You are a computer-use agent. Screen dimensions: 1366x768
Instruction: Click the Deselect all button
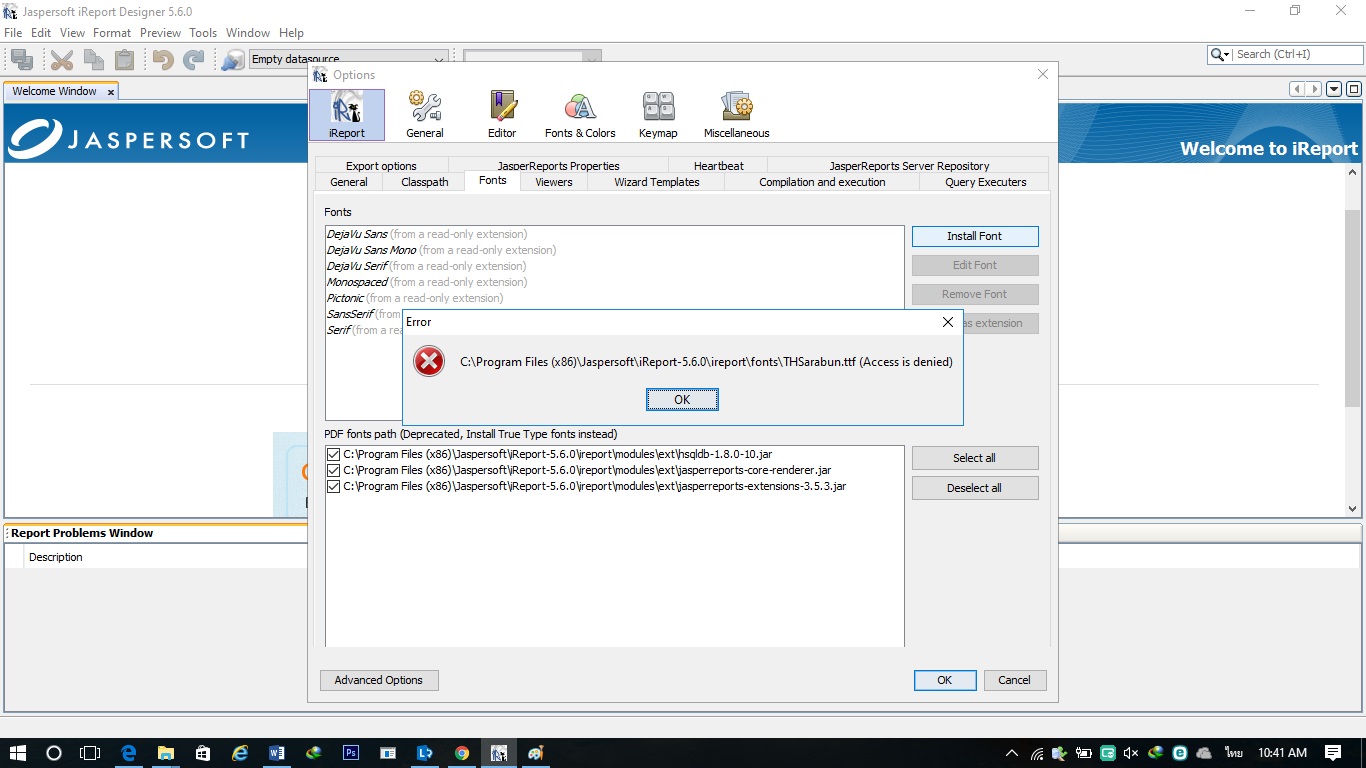point(975,488)
